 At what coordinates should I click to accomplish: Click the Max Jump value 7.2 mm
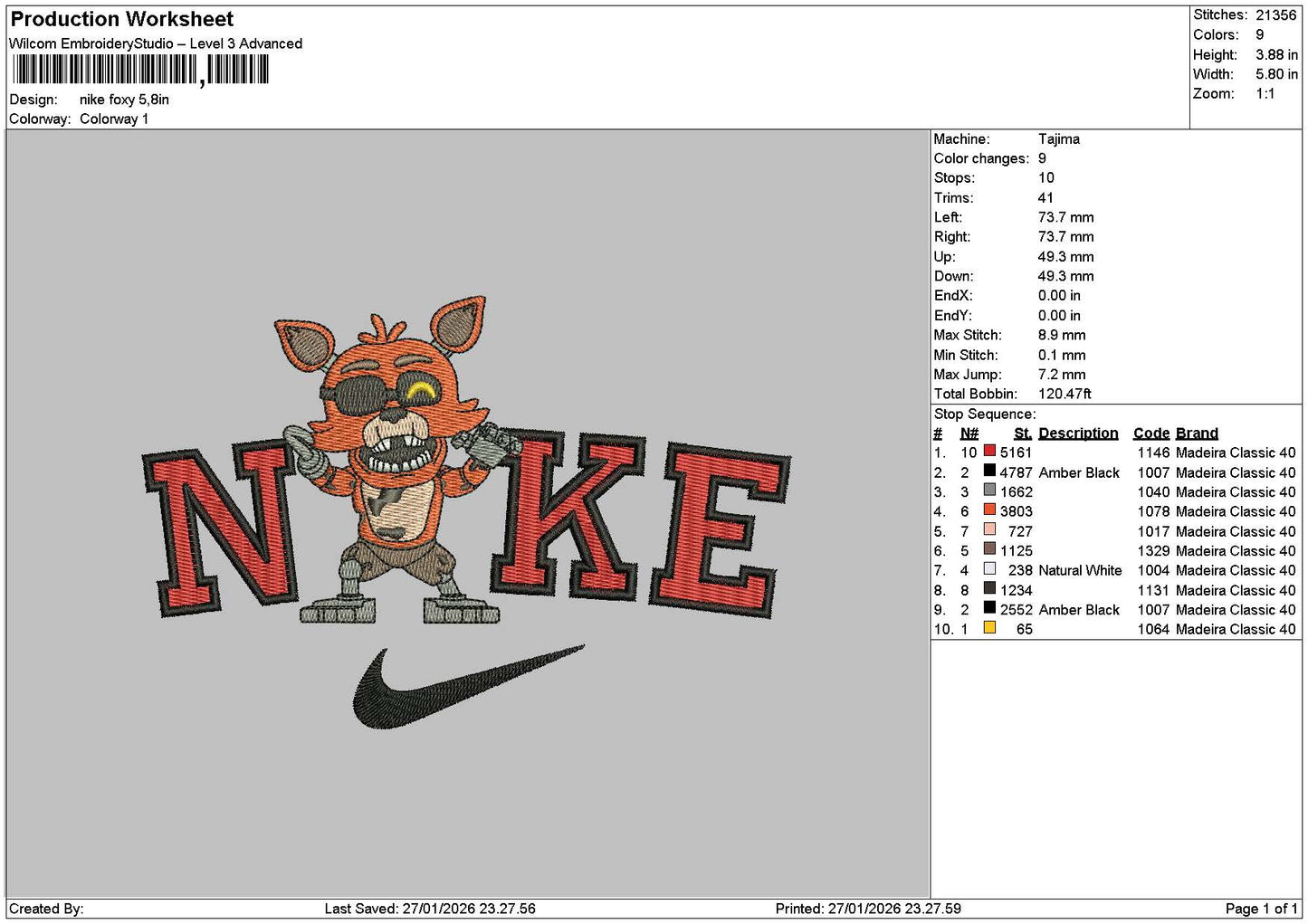1062,374
